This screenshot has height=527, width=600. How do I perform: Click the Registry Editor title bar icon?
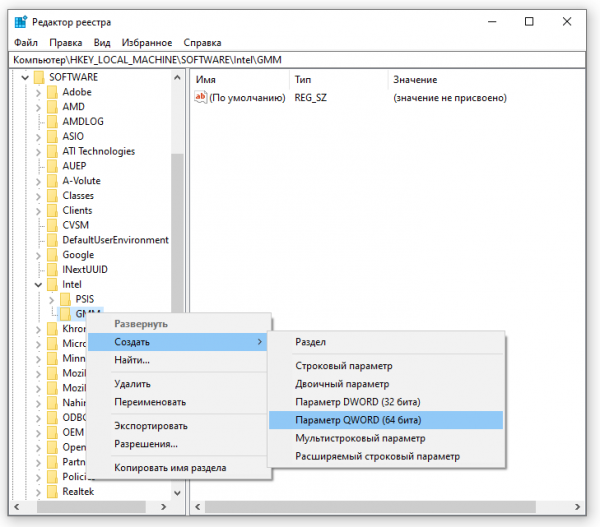(x=21, y=22)
